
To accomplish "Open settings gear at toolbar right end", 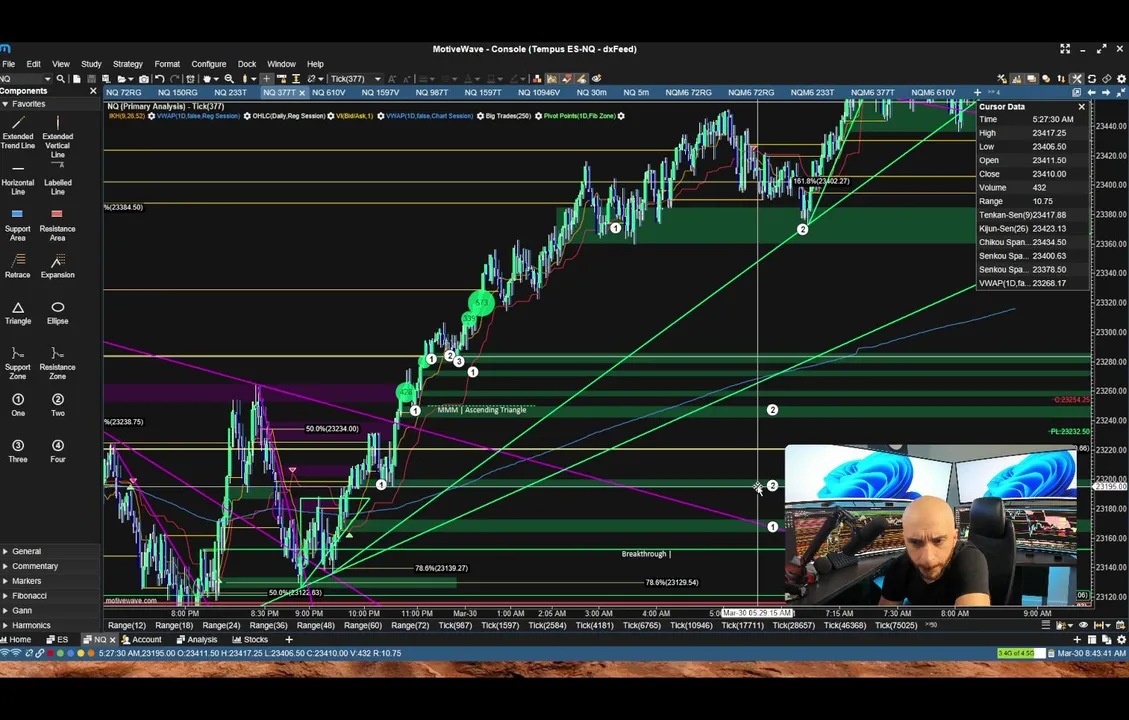I will tap(1121, 78).
